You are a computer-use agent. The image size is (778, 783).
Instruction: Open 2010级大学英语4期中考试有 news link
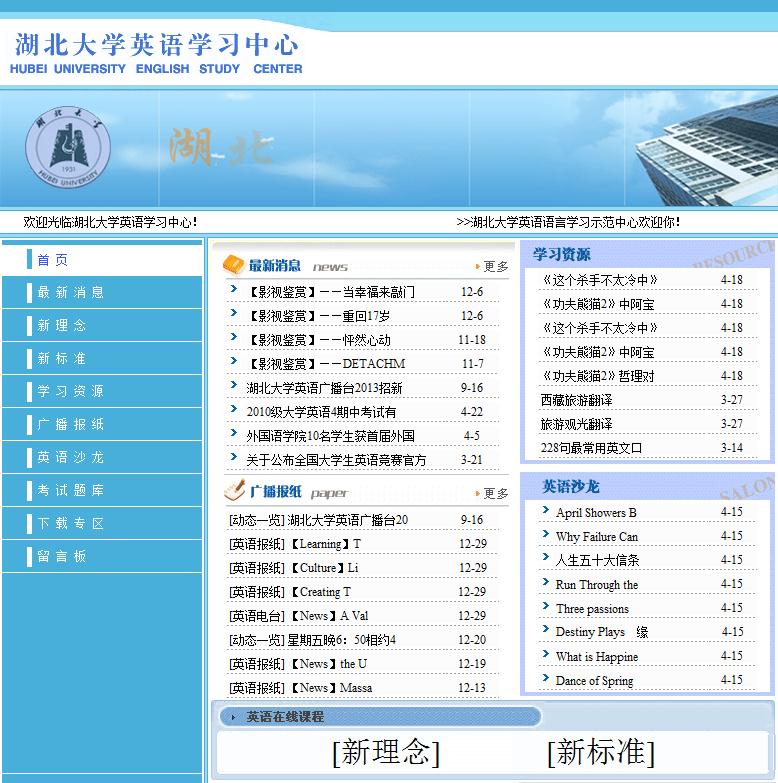click(321, 412)
